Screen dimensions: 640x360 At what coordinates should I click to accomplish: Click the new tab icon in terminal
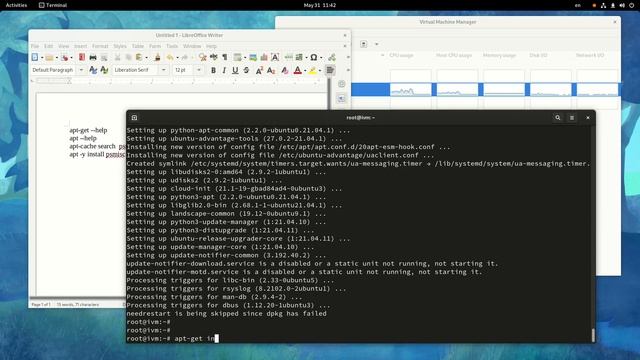tap(134, 118)
